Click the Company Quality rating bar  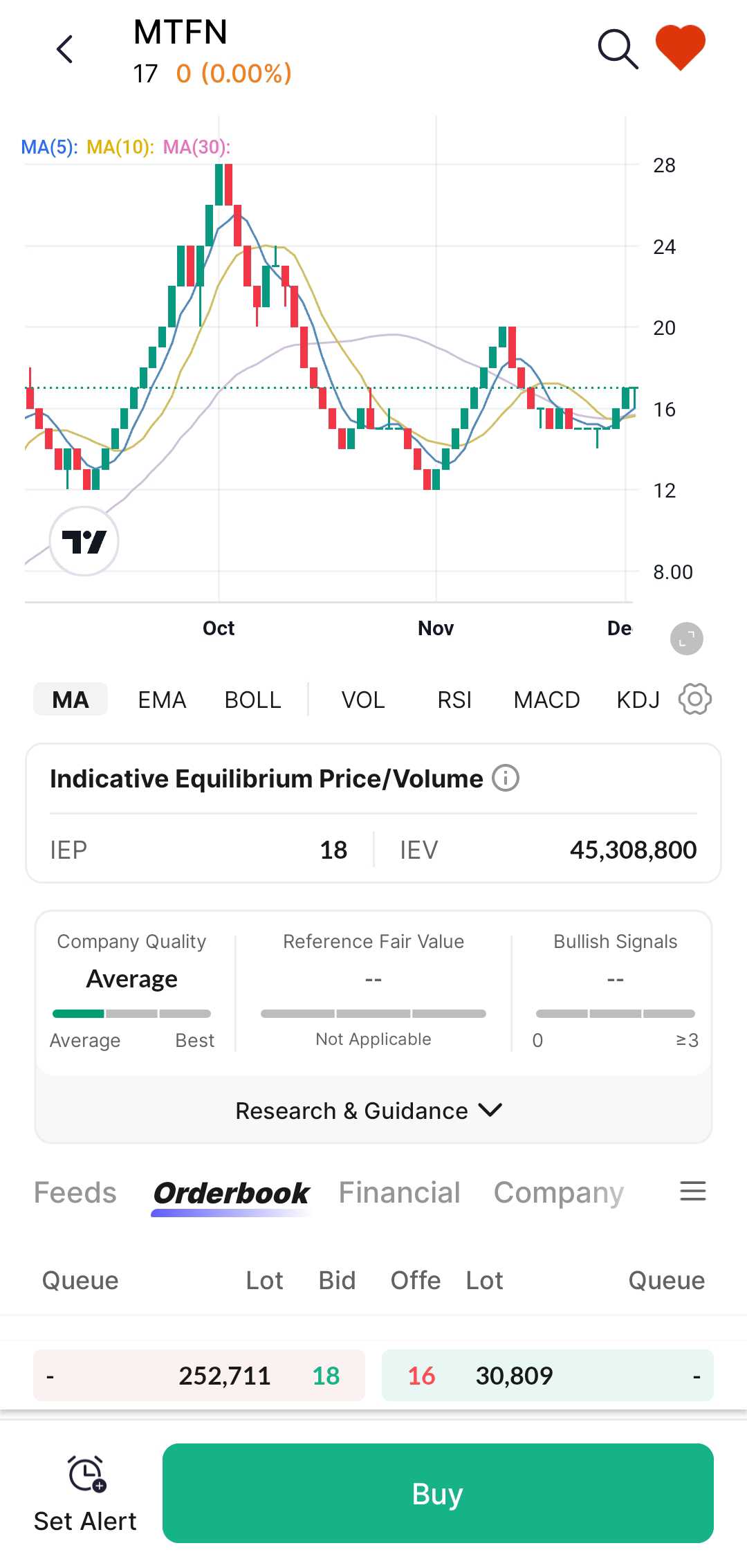pos(131,1014)
